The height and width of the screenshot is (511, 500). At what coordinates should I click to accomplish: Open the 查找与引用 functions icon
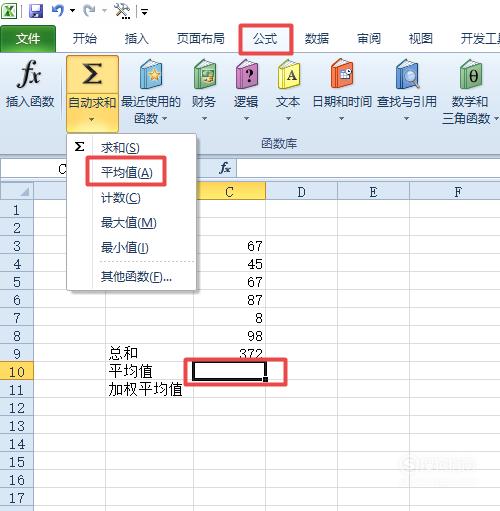(x=407, y=75)
